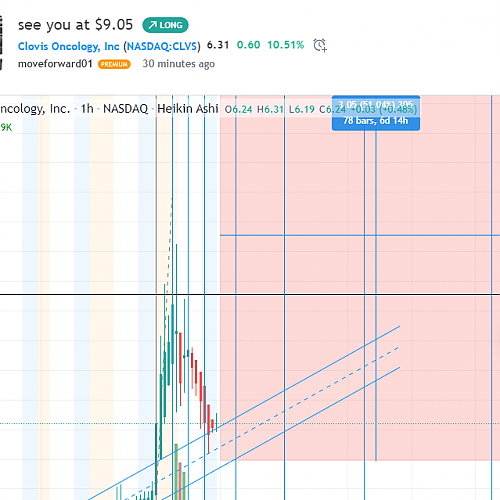Open the NASDAQ:CLVS ticker link
The width and height of the screenshot is (500, 500).
163,46
